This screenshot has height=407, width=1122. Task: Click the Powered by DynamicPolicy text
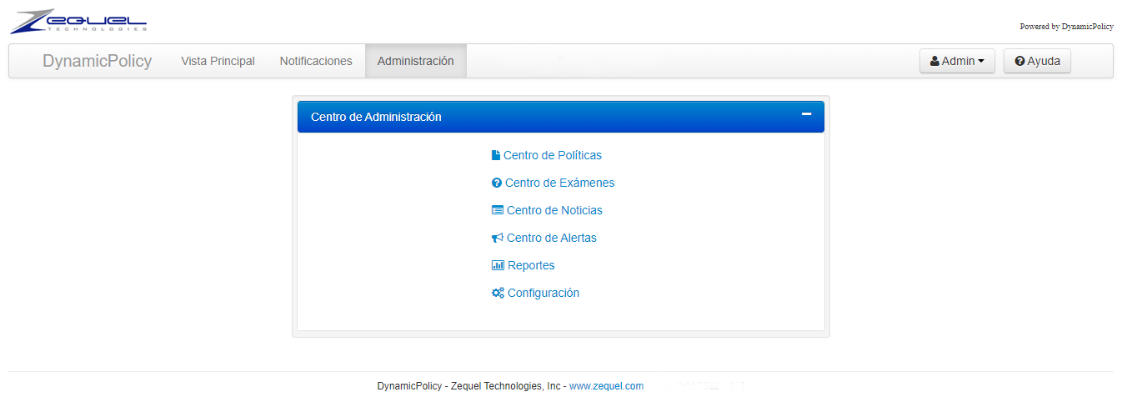click(x=1066, y=26)
